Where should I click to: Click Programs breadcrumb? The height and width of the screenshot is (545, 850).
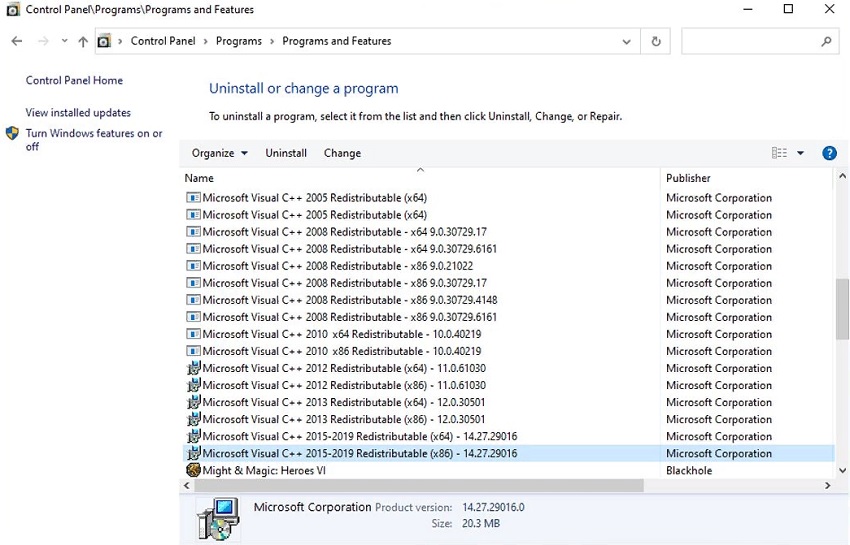[x=239, y=41]
